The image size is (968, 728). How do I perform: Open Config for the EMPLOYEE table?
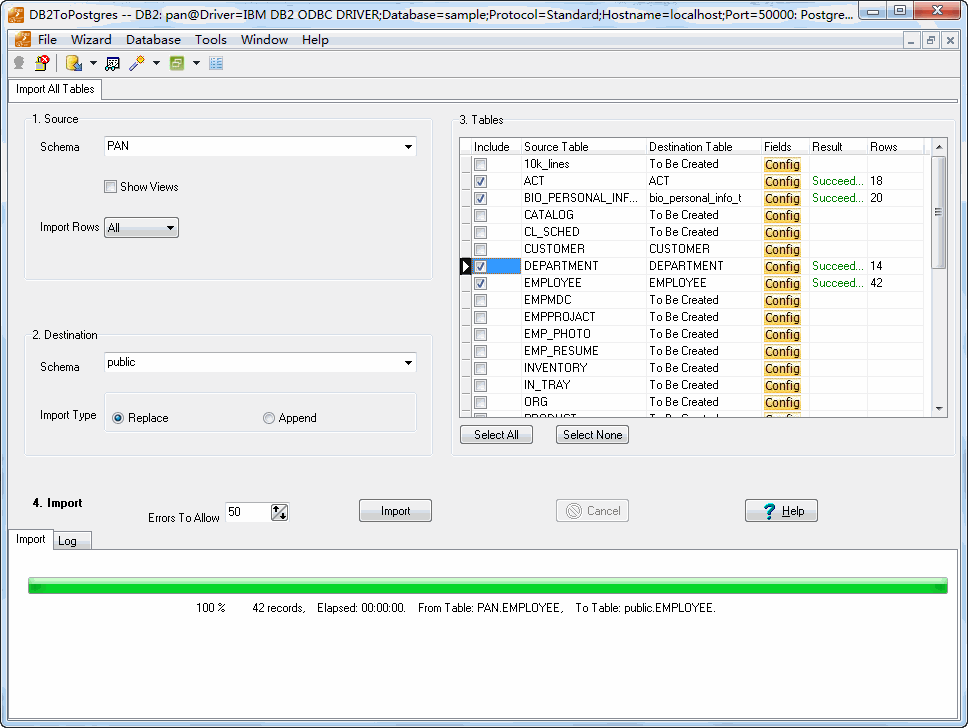click(x=782, y=283)
